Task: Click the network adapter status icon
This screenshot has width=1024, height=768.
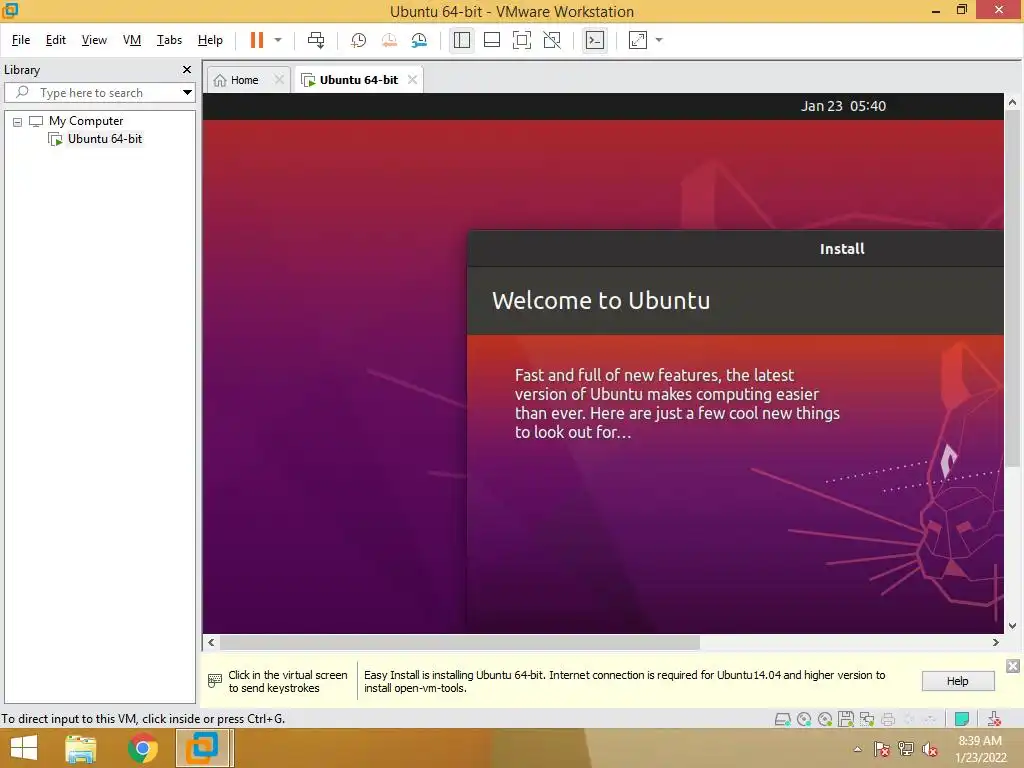Action: [867, 720]
